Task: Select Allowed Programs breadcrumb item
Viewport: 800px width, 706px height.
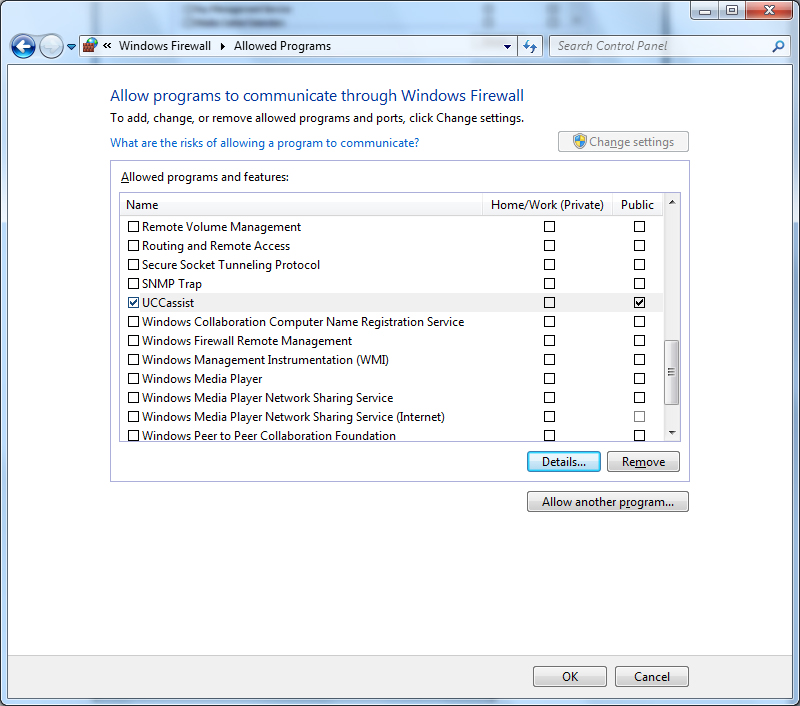Action: (x=282, y=46)
